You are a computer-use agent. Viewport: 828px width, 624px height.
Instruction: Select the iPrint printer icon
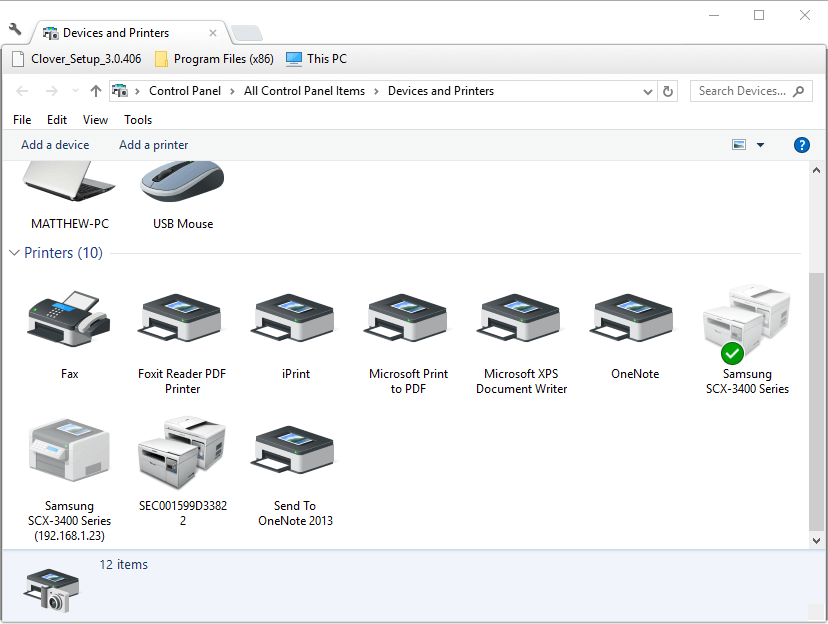[x=295, y=318]
